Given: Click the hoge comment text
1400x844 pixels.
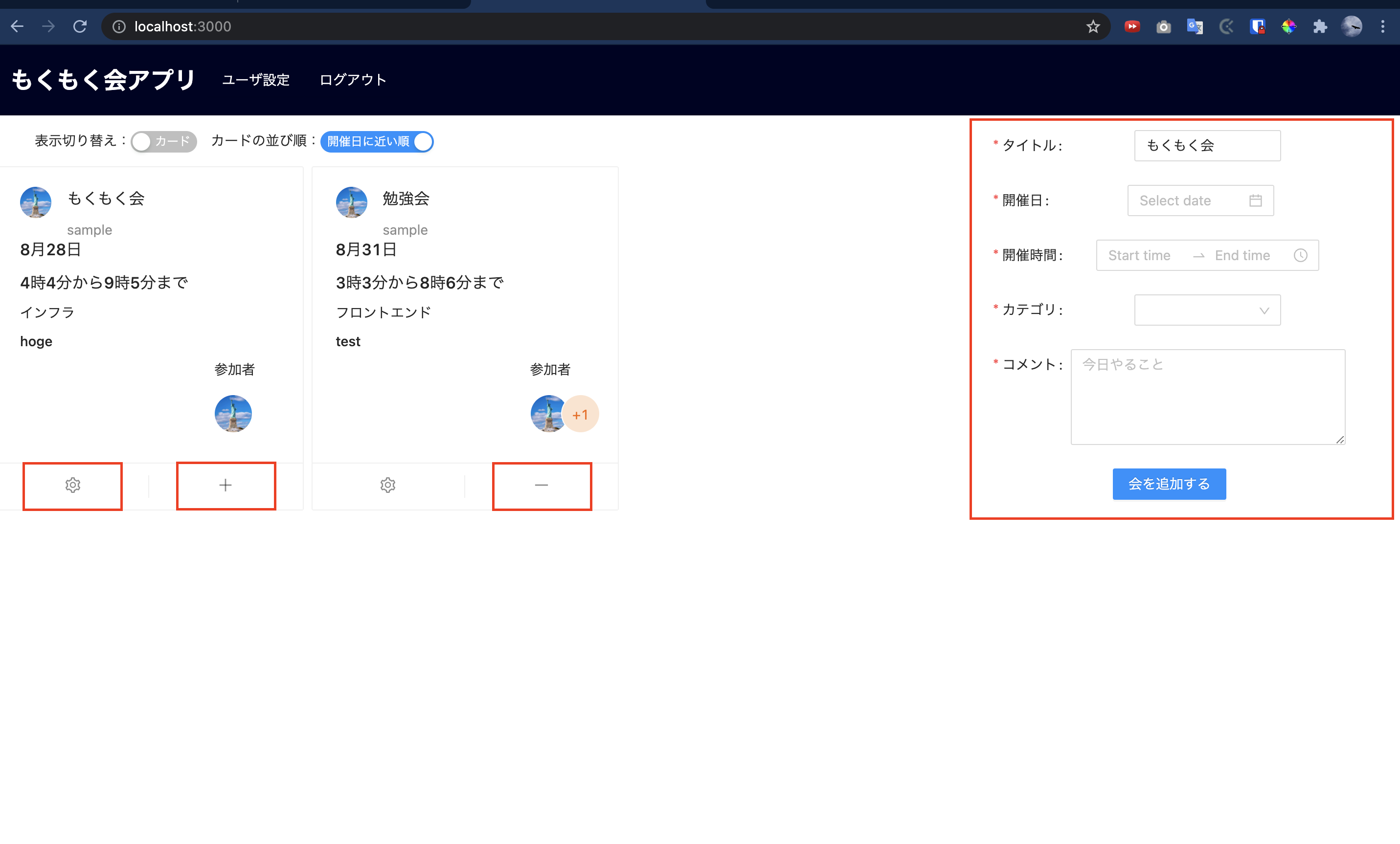Looking at the screenshot, I should pos(36,341).
